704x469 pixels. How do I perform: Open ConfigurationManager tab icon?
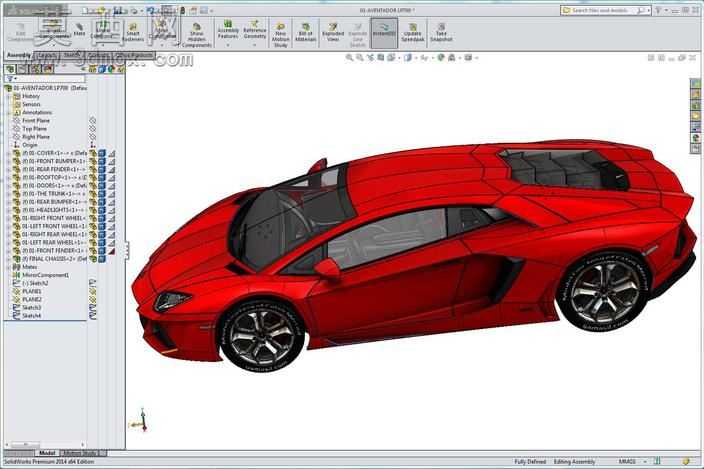point(35,69)
